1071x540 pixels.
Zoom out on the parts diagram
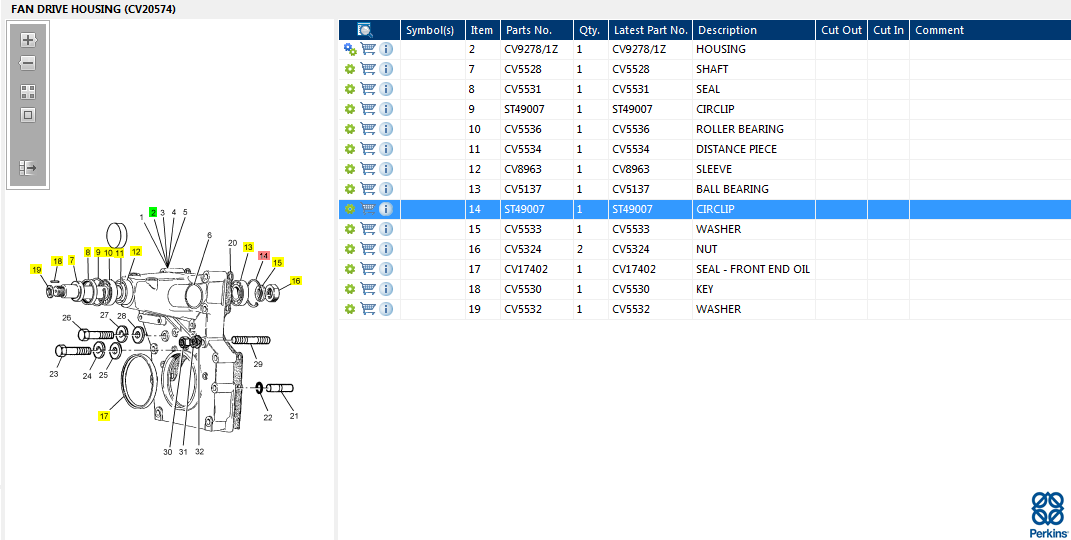(28, 63)
